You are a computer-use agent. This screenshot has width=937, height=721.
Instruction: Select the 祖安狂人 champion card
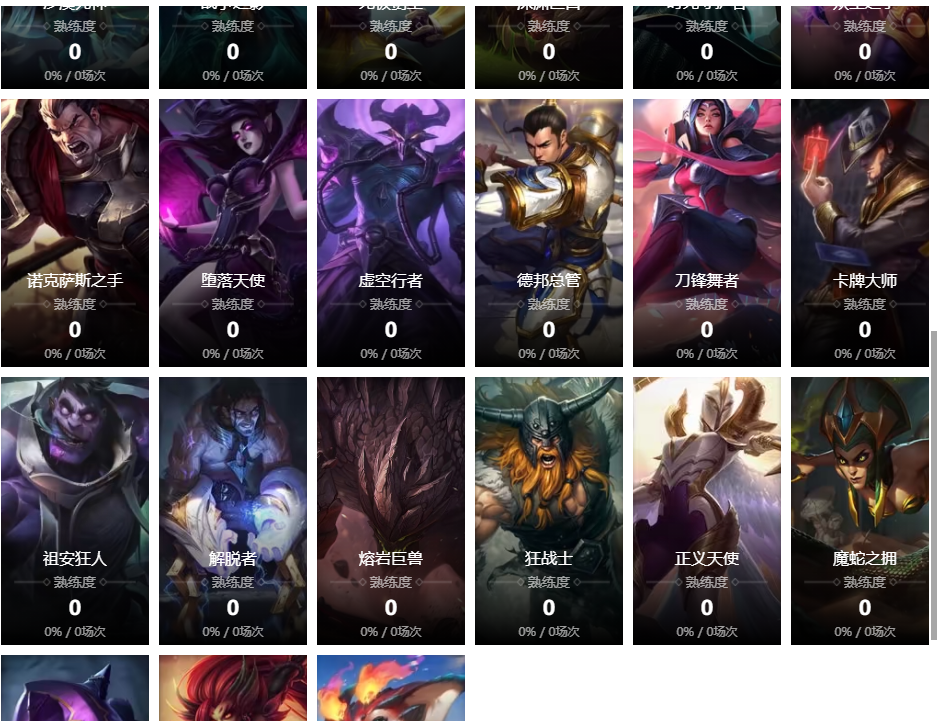75,511
